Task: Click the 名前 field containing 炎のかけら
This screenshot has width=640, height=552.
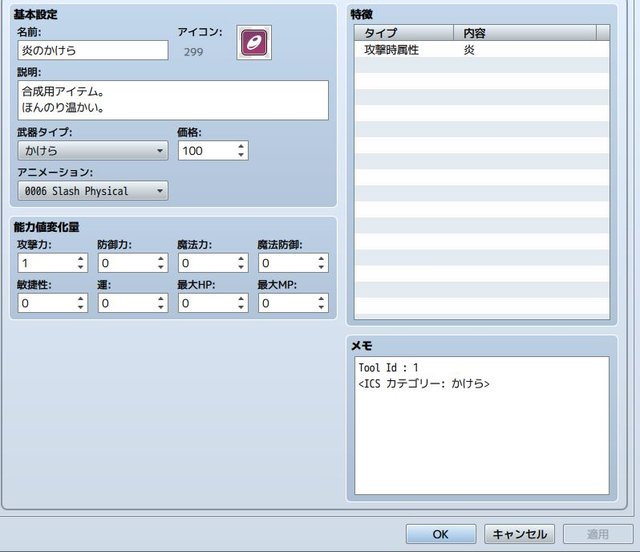Action: (93, 50)
